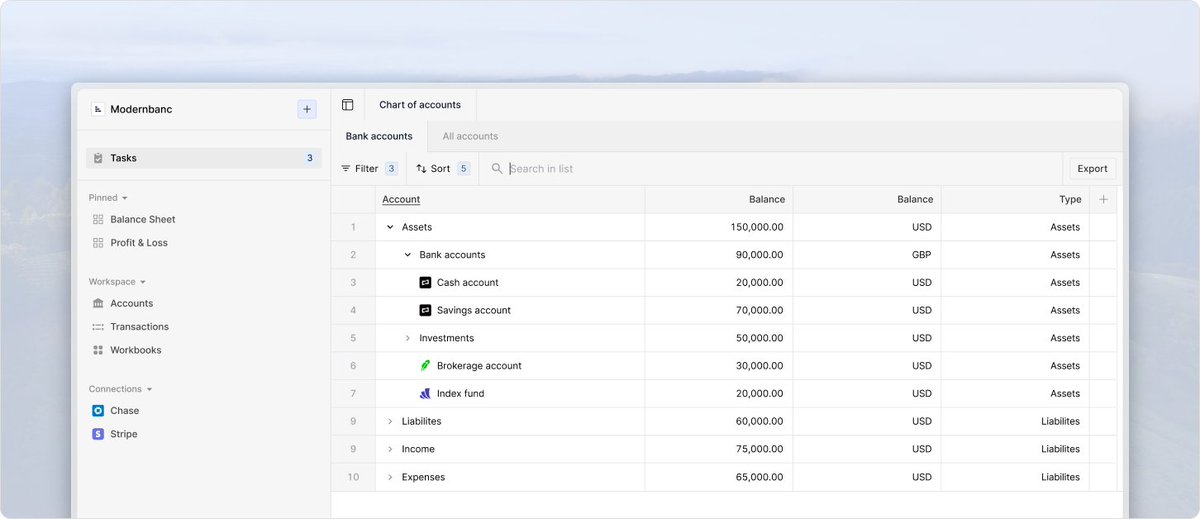The image size is (1200, 519).
Task: Open the Chart of accounts tab
Action: 420,105
